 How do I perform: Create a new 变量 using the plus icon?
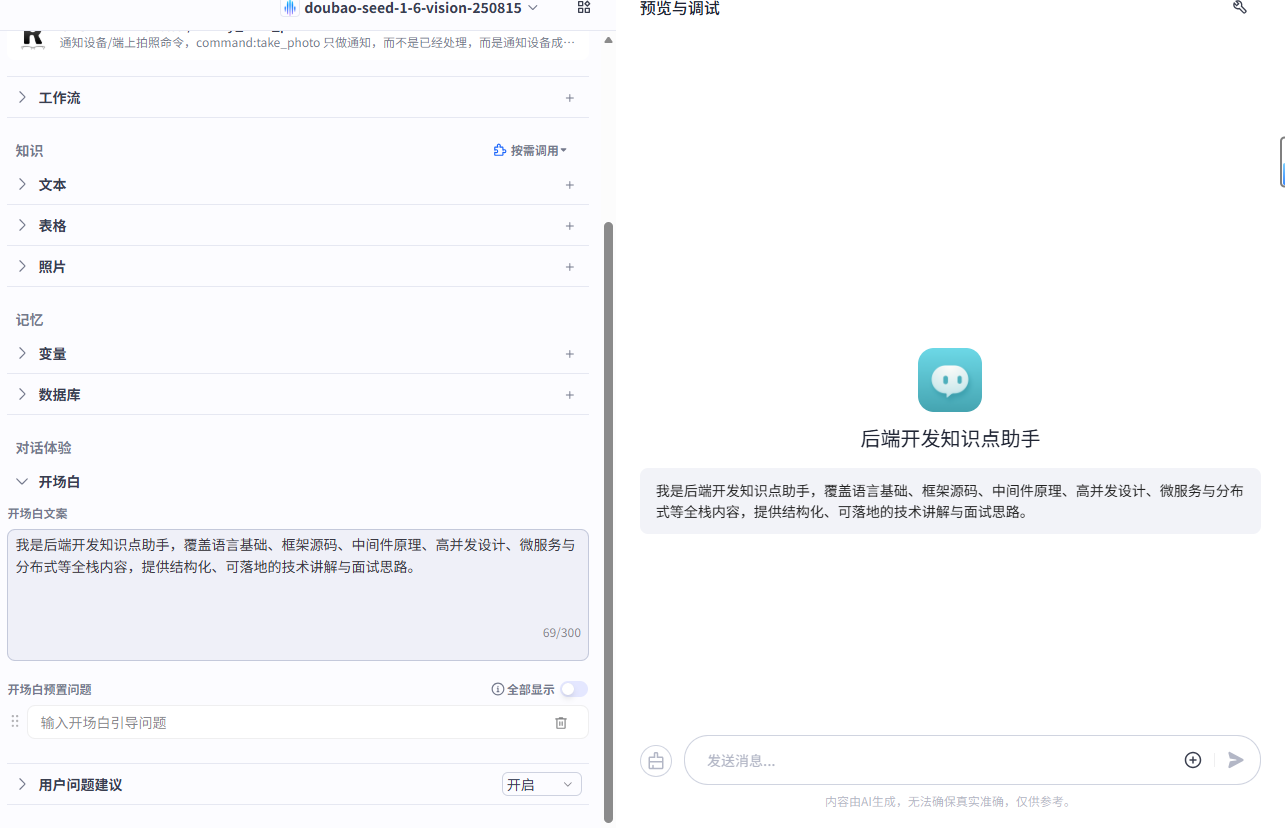570,353
